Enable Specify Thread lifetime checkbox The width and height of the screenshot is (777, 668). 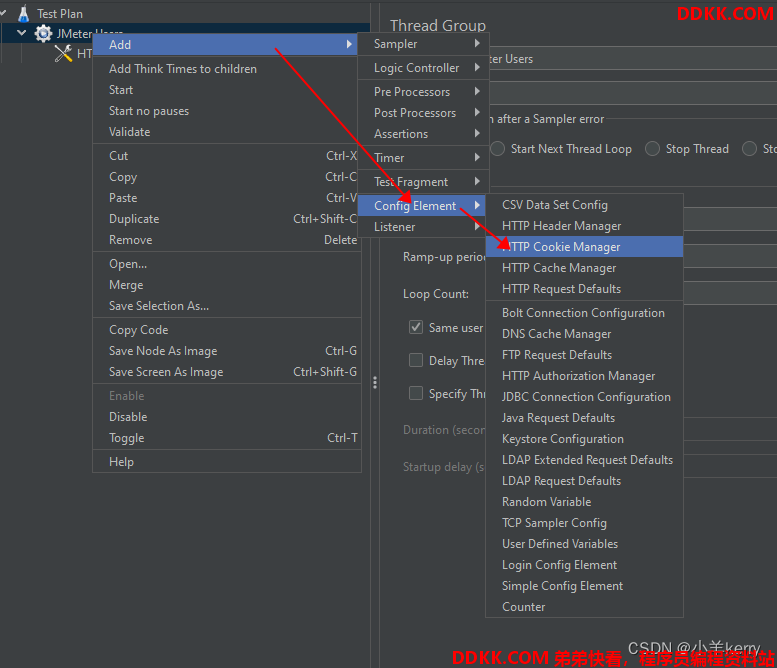tap(416, 393)
